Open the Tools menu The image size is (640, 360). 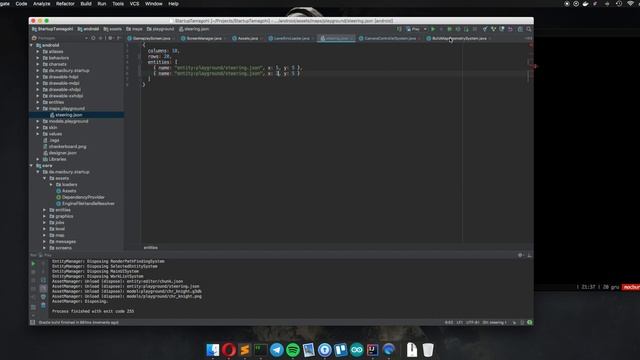pos(118,4)
